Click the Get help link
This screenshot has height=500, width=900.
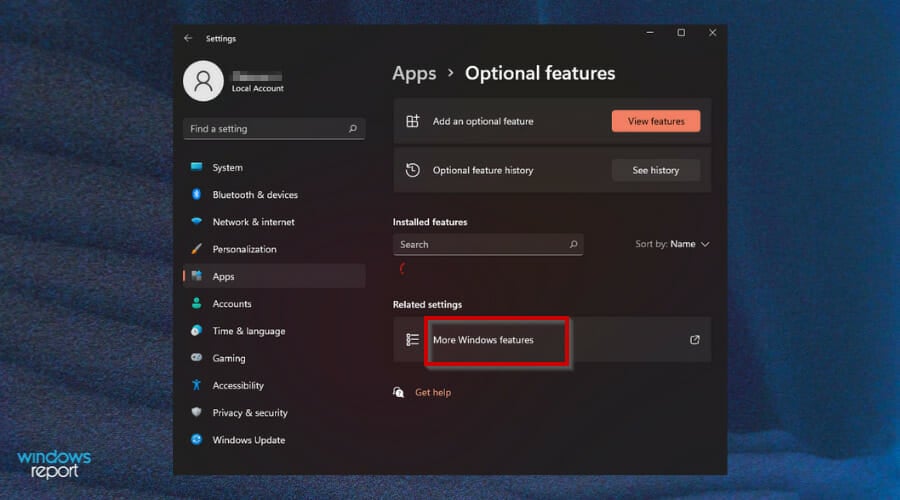tap(433, 392)
